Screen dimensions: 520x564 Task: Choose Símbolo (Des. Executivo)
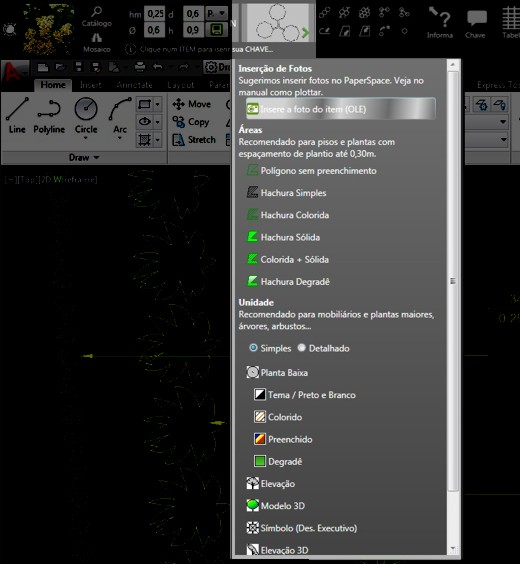coord(301,528)
